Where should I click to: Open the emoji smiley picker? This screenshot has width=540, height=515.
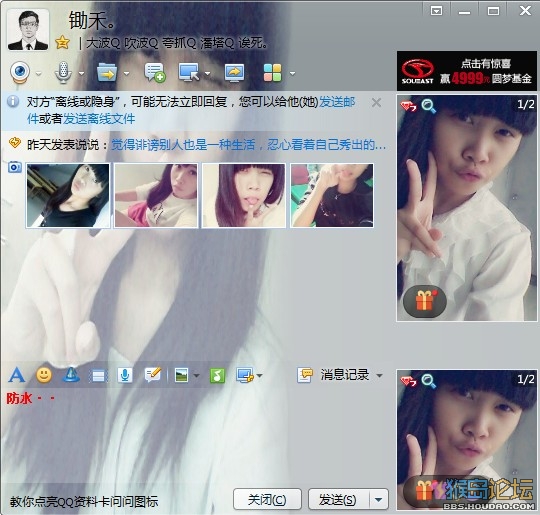point(44,375)
